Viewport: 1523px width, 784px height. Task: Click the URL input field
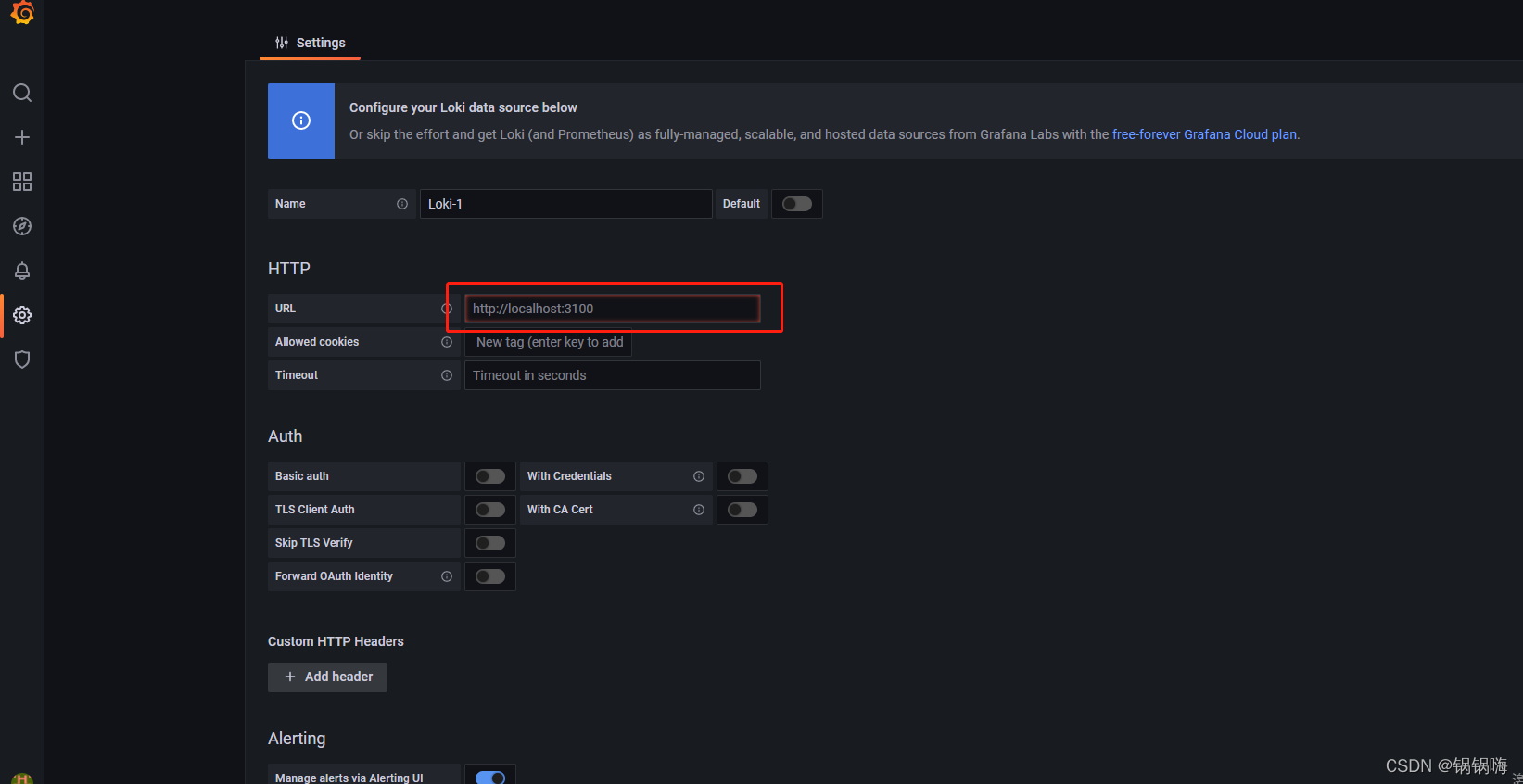pos(612,309)
